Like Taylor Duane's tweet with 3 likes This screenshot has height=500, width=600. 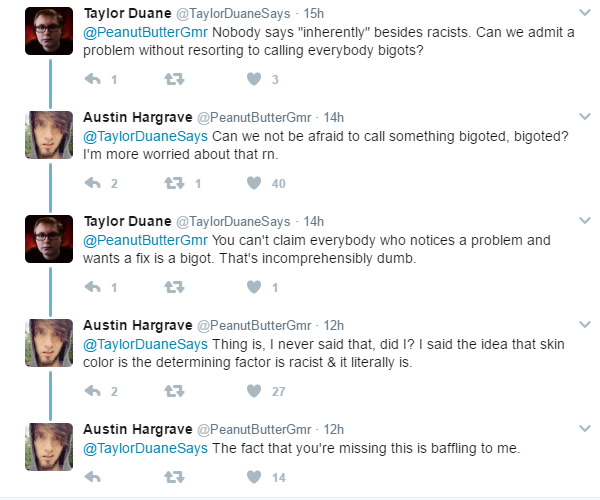tap(254, 79)
